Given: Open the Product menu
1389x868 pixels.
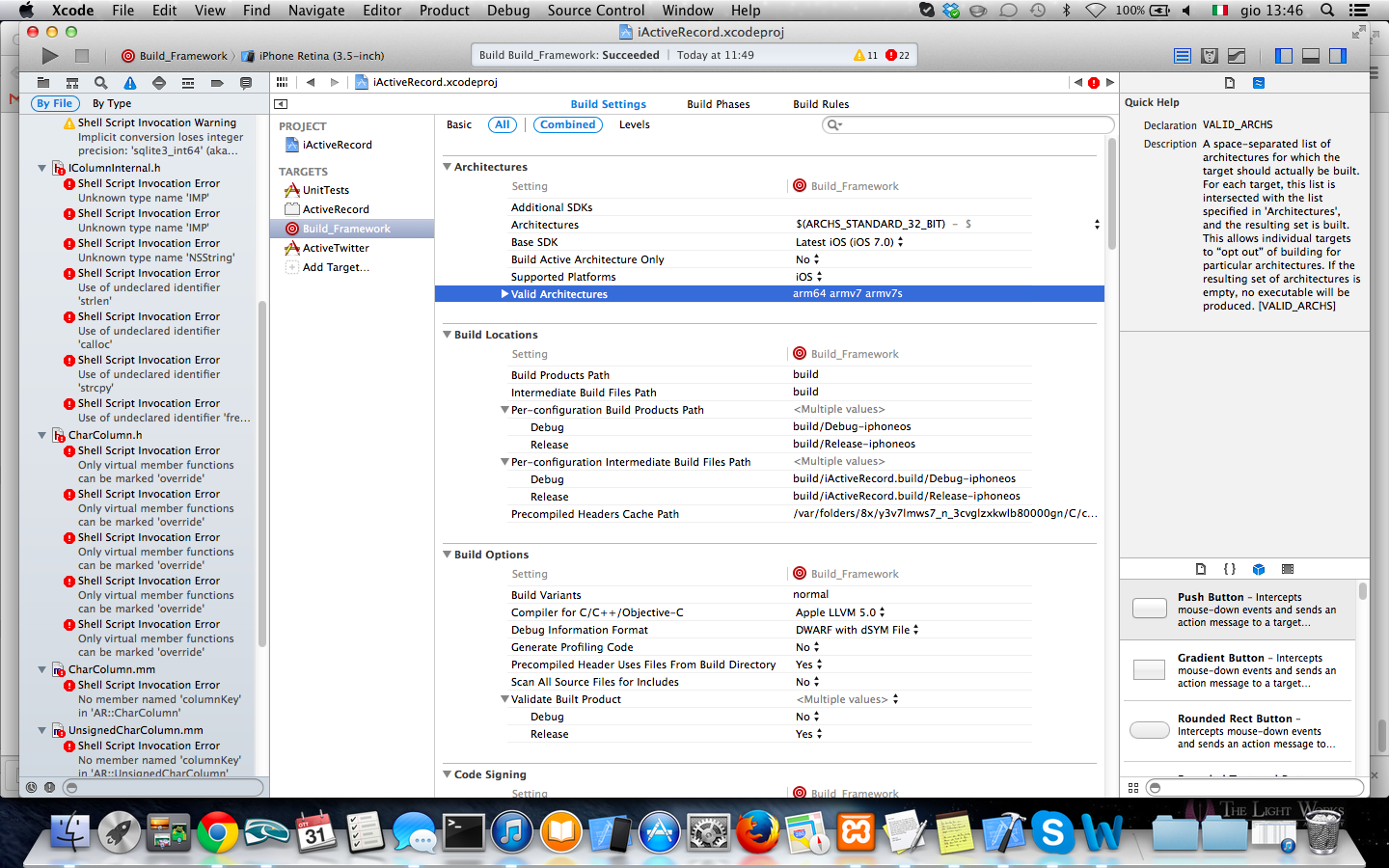Looking at the screenshot, I should [445, 11].
